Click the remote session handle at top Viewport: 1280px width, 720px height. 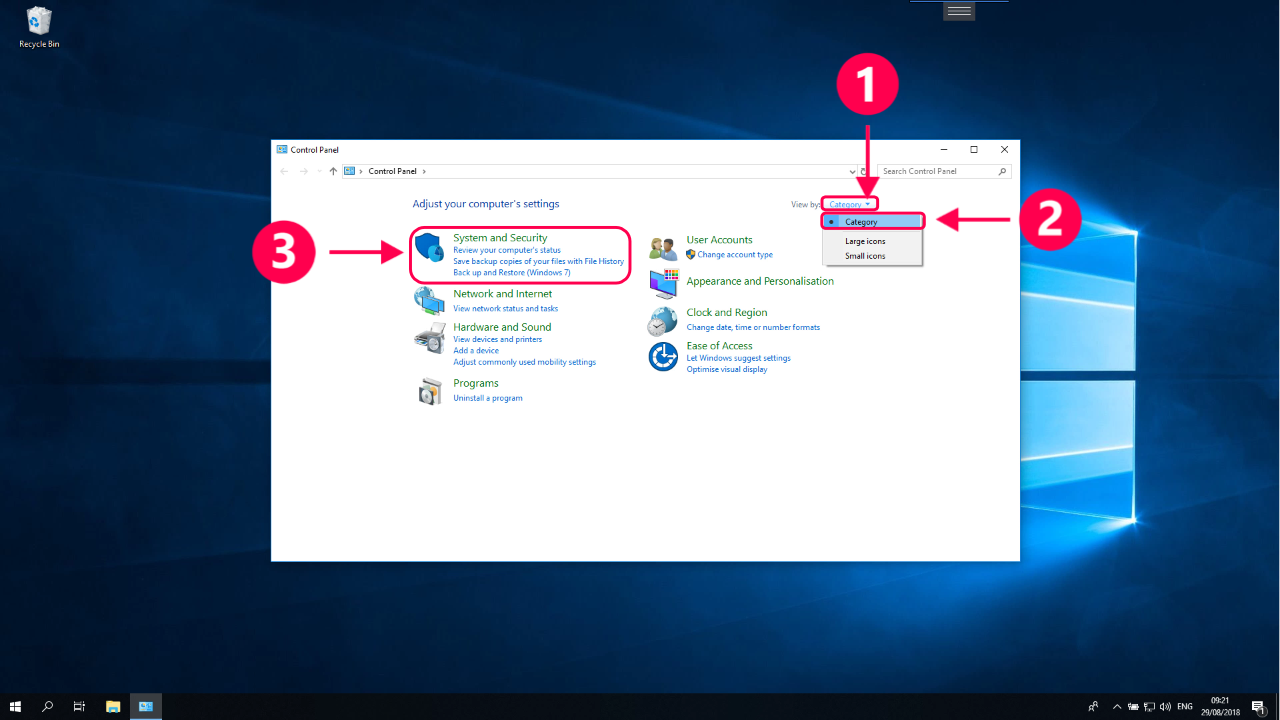pyautogui.click(x=959, y=10)
